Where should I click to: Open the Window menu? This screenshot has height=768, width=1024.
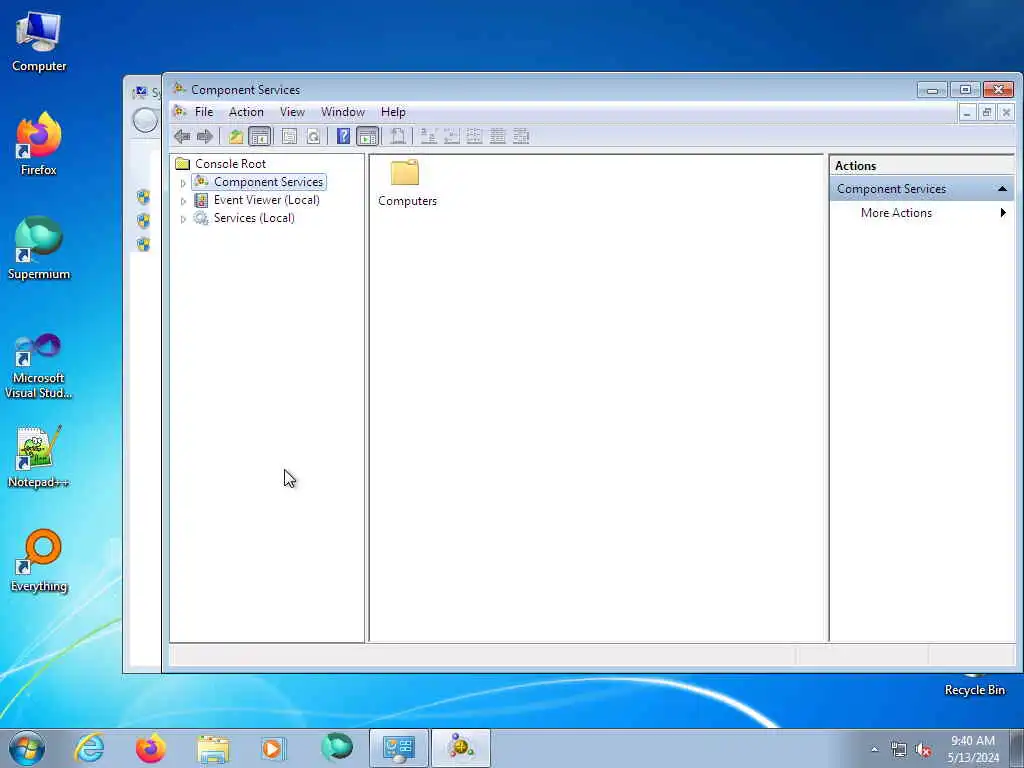pyautogui.click(x=342, y=112)
